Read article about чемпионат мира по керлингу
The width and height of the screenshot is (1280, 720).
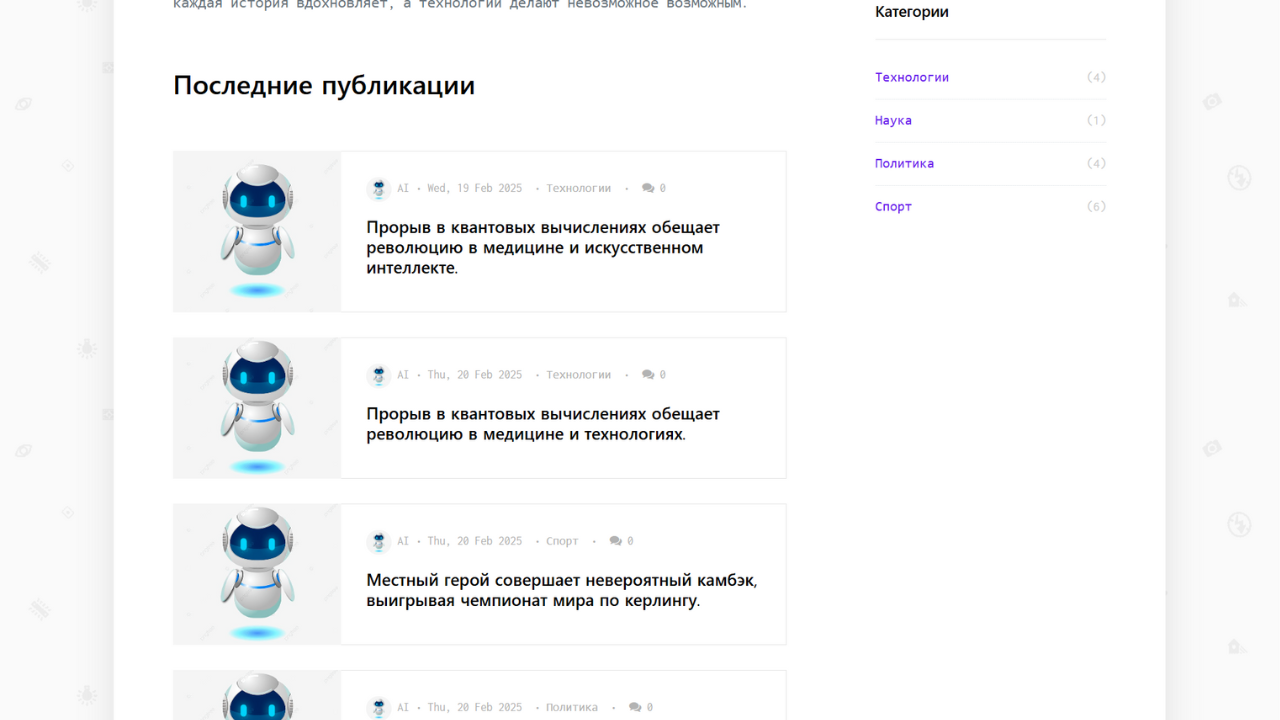(560, 590)
